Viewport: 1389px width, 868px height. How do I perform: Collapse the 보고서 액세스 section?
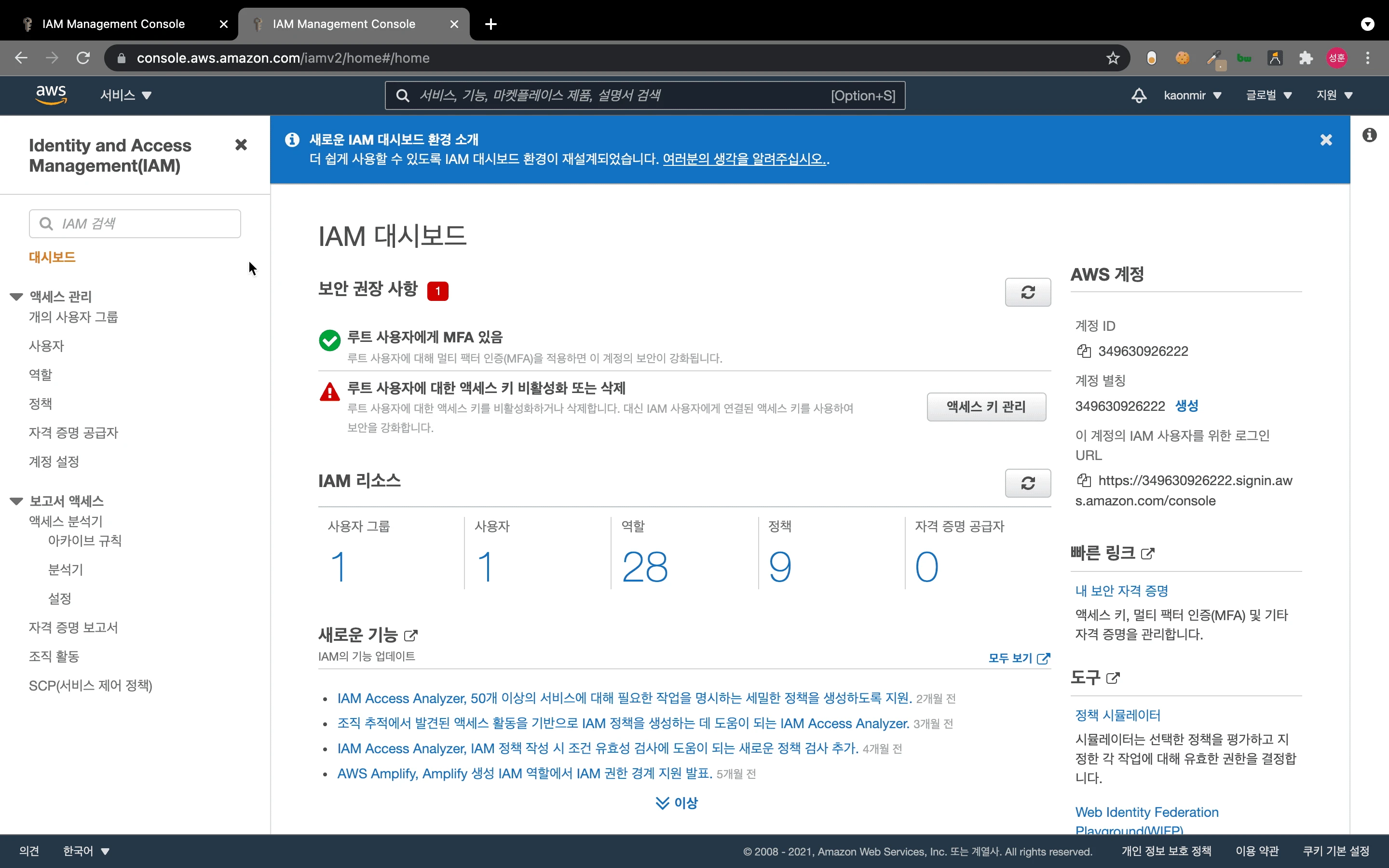point(16,501)
